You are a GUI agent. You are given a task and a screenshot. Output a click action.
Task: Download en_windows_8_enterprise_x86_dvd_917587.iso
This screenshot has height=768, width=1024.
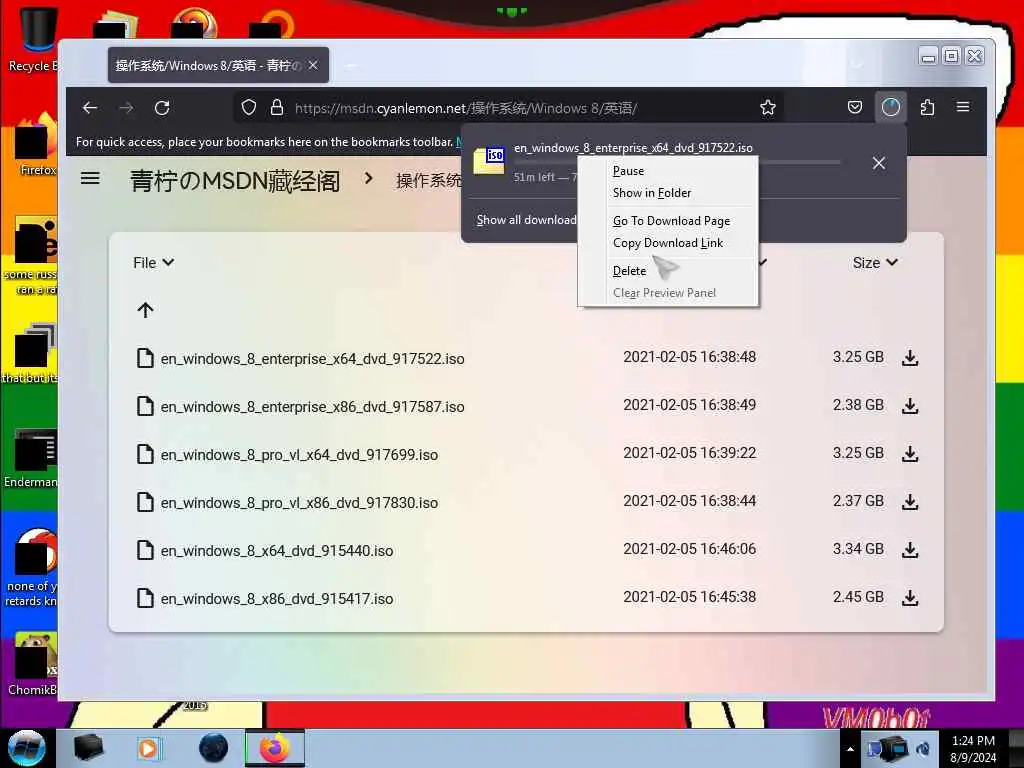point(910,406)
